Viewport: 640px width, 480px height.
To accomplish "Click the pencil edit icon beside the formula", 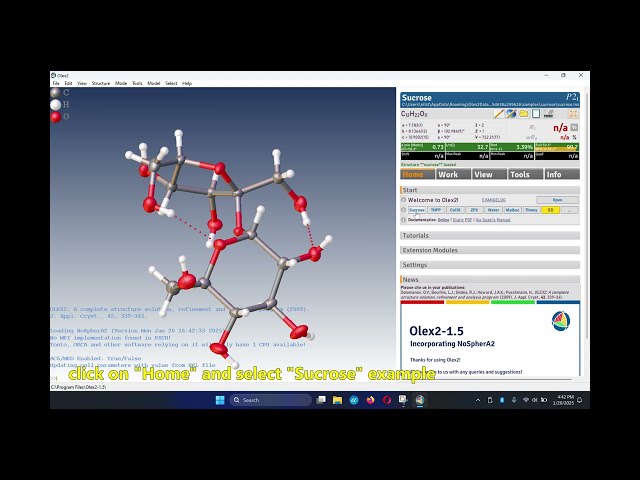I will (x=498, y=114).
